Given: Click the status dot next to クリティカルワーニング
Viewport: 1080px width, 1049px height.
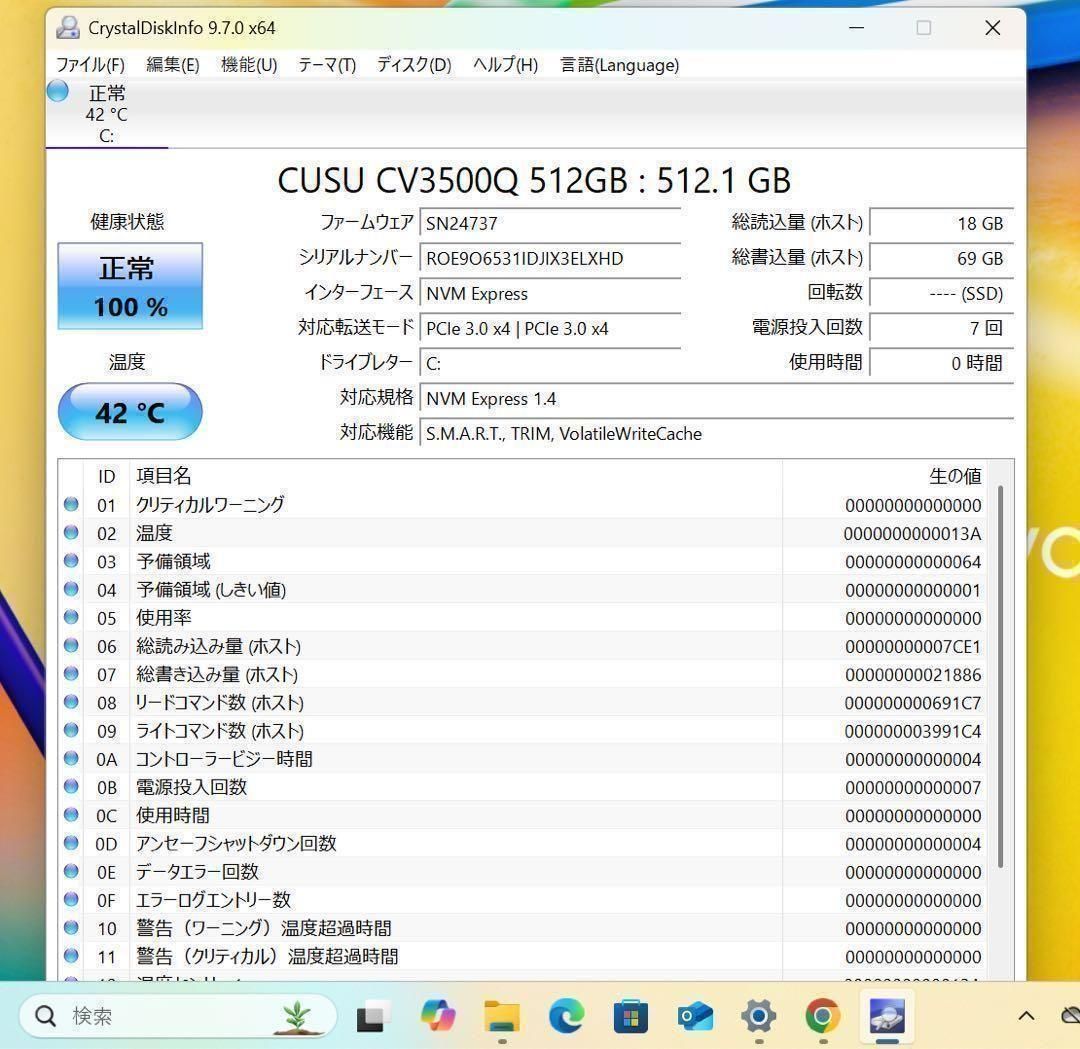Looking at the screenshot, I should [71, 505].
